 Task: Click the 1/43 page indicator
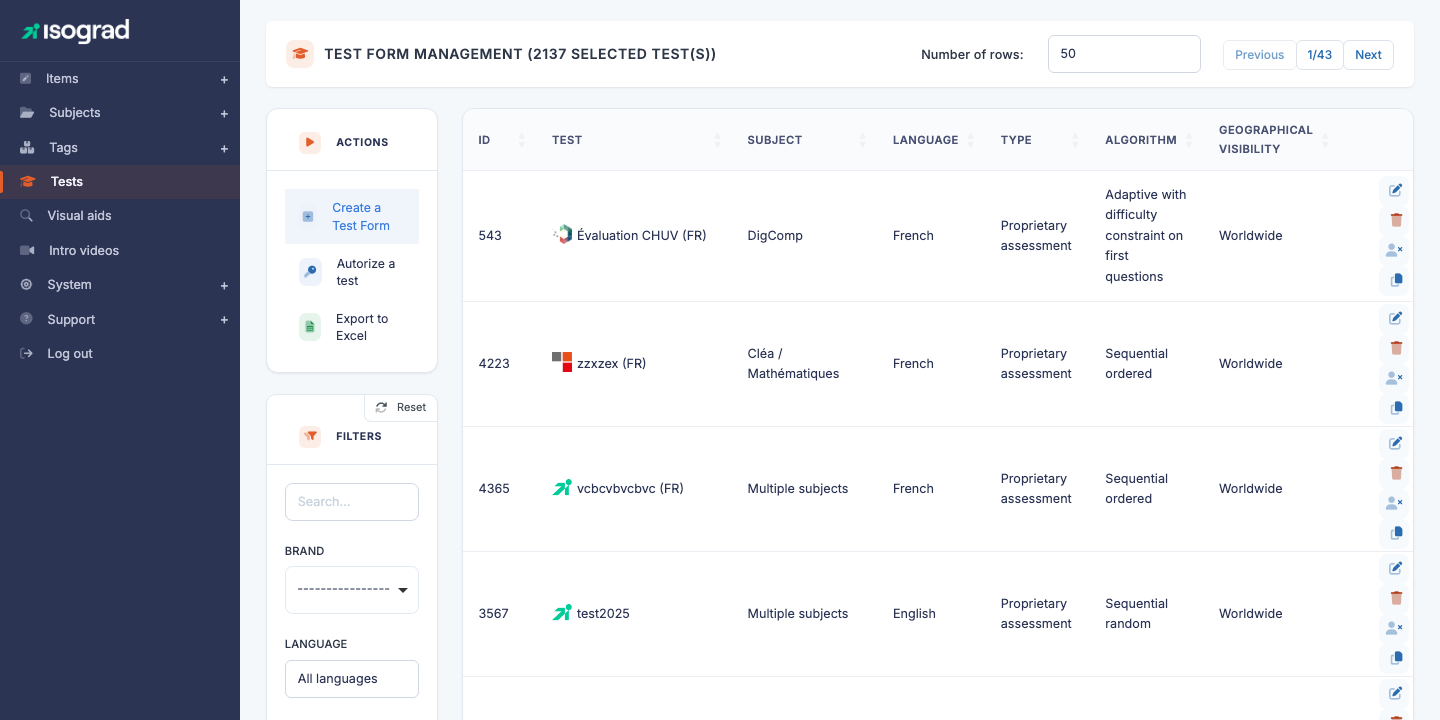(1319, 55)
